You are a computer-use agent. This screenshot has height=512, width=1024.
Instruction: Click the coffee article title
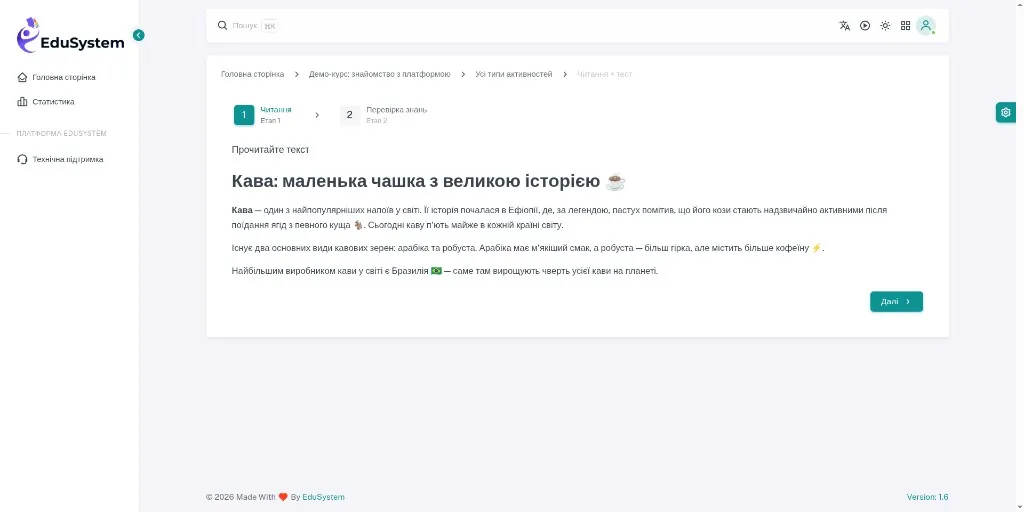pos(429,182)
